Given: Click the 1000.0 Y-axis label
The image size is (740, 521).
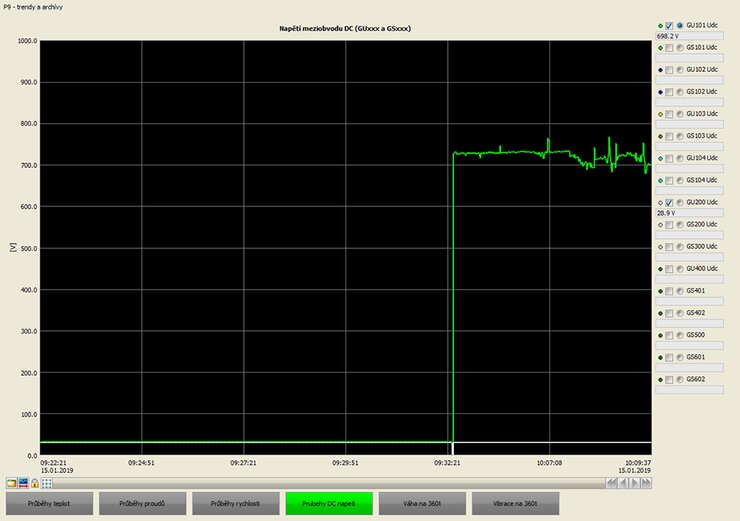Looking at the screenshot, I should (27, 41).
